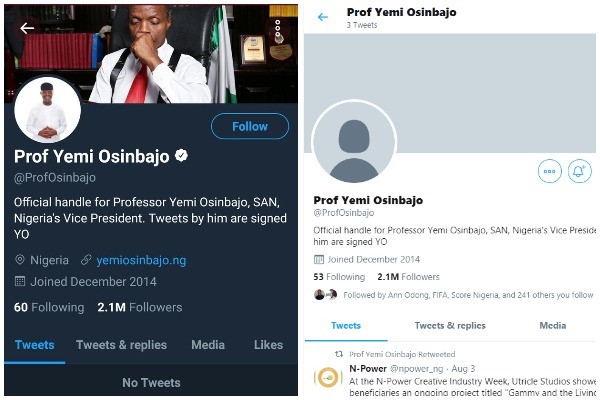Open Tweets & replies tab on dark profile
The image size is (600, 400).
[121, 345]
